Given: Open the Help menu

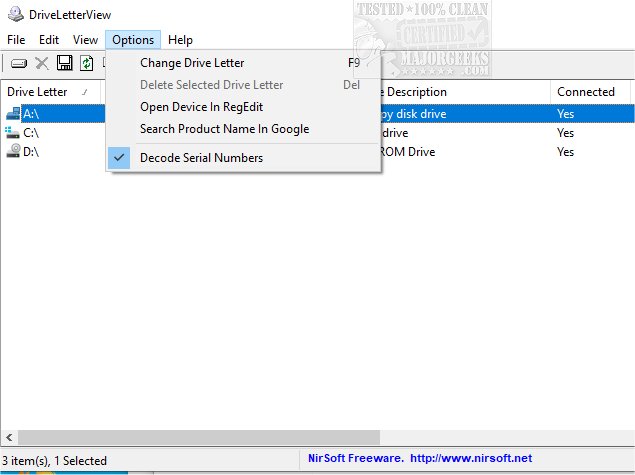Looking at the screenshot, I should [180, 40].
